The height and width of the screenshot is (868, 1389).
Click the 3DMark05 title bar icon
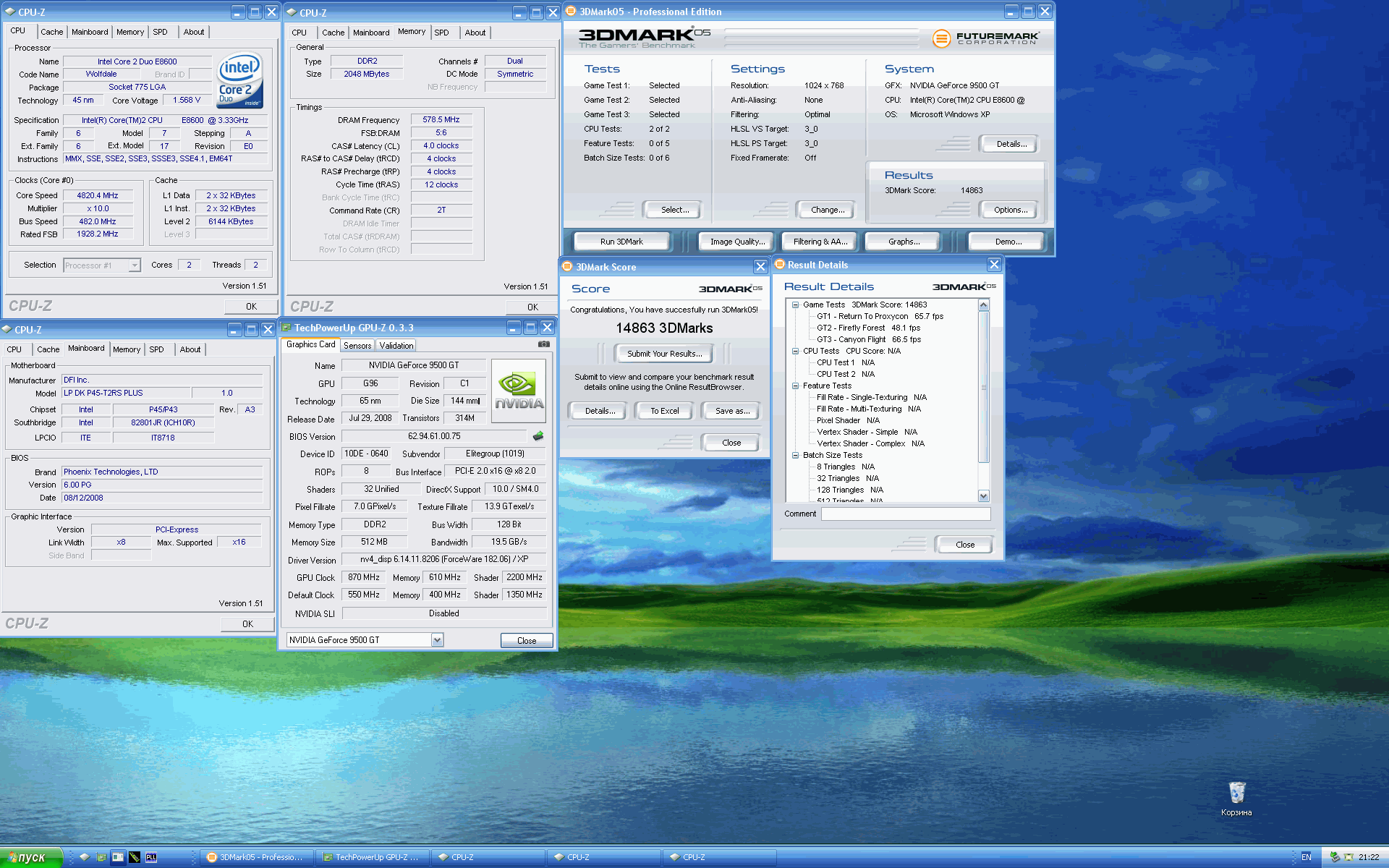click(571, 11)
